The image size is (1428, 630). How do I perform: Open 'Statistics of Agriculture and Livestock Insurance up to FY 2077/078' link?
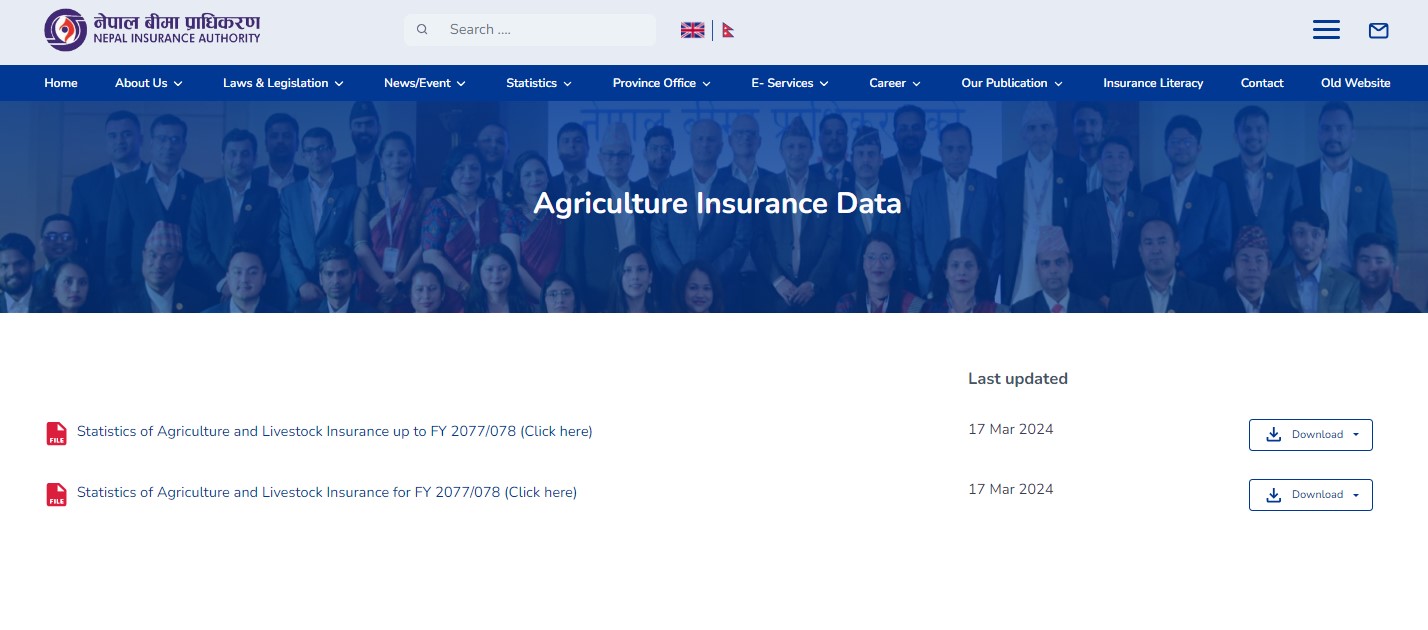pos(334,432)
